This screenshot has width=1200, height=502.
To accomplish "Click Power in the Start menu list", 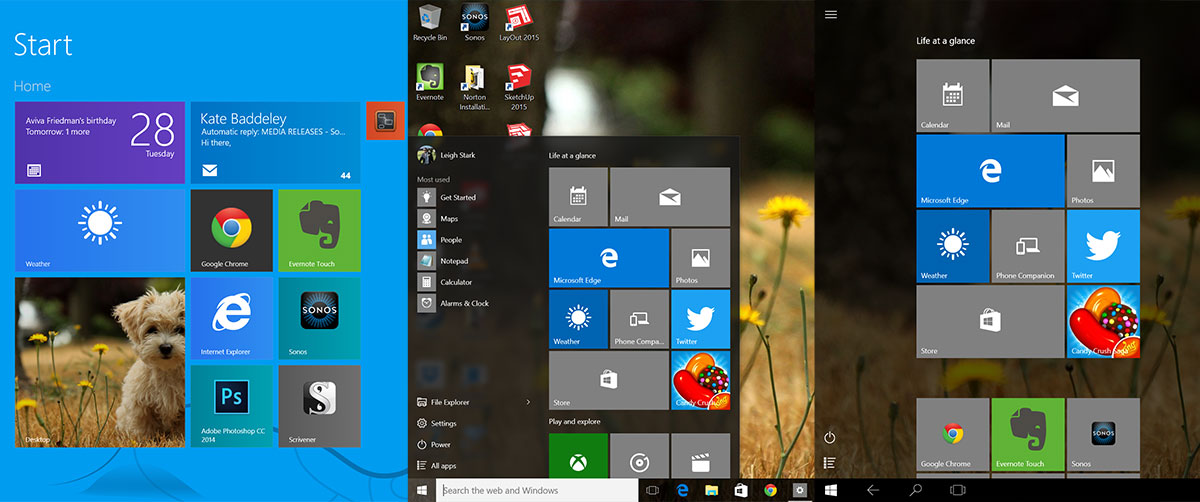I will coord(440,444).
